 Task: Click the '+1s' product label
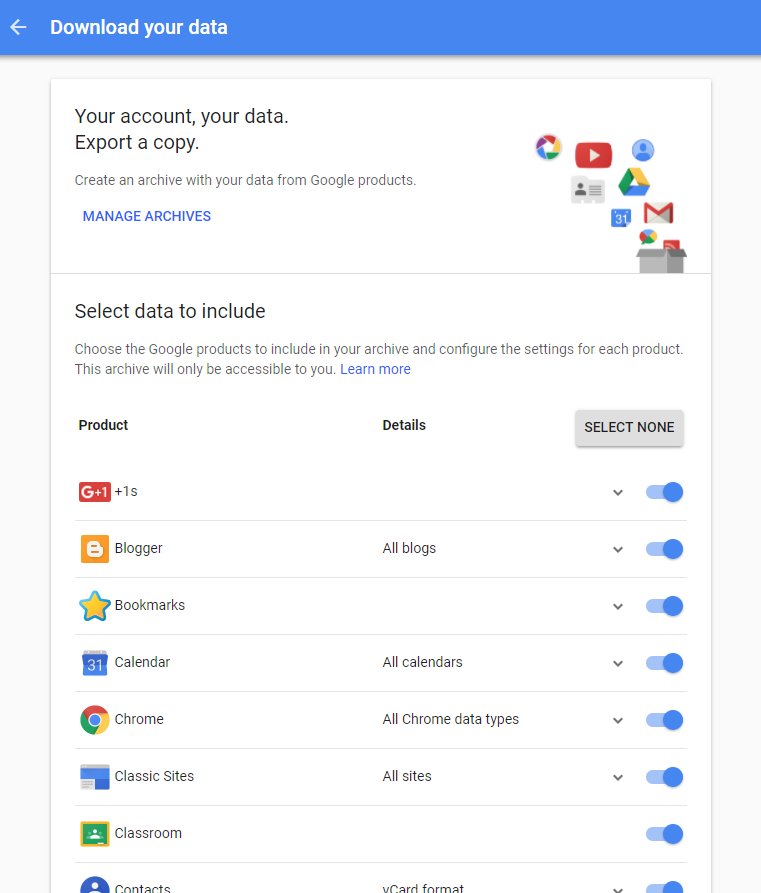click(x=126, y=491)
